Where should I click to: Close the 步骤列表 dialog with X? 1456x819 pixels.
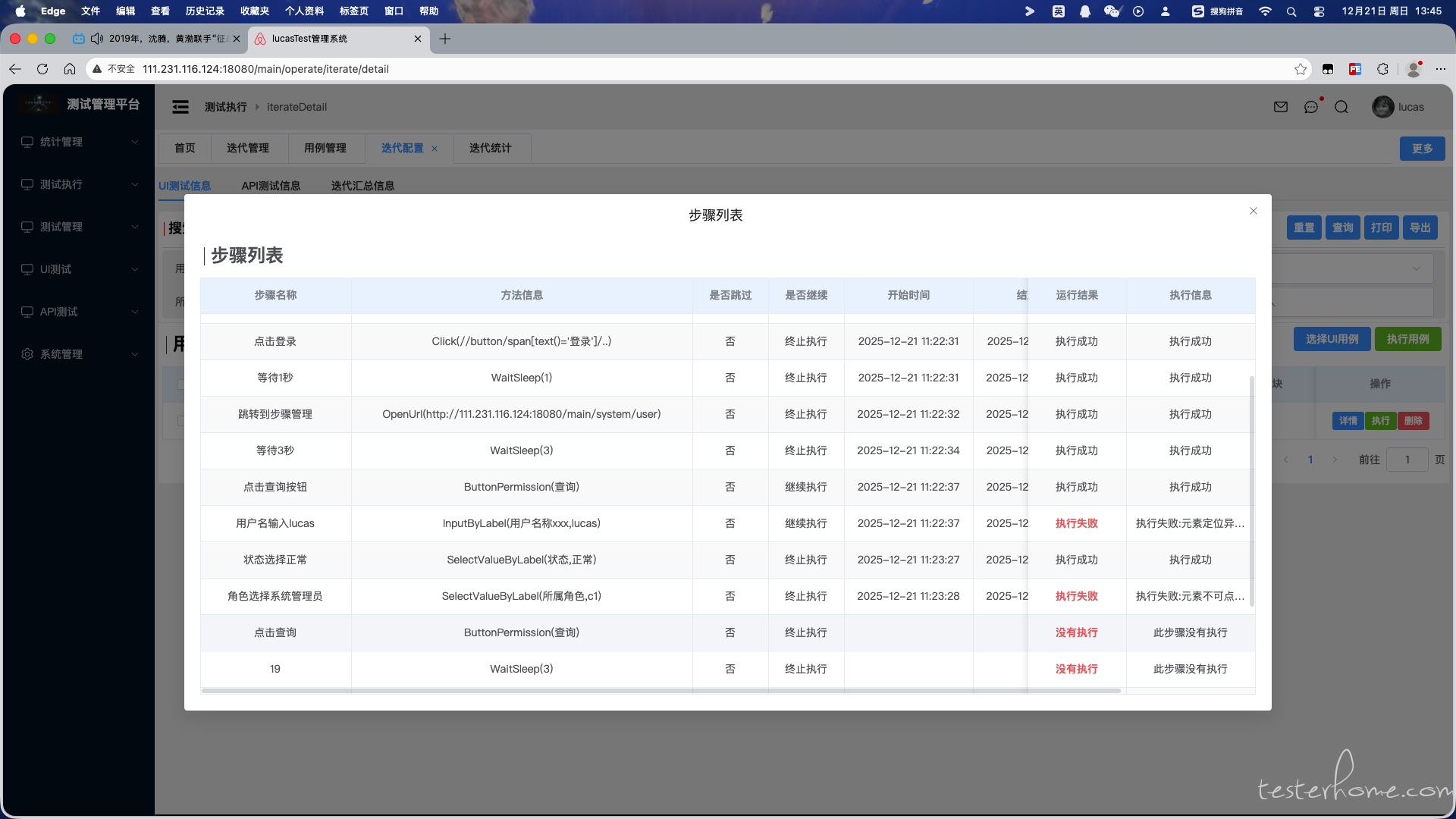pos(1253,211)
